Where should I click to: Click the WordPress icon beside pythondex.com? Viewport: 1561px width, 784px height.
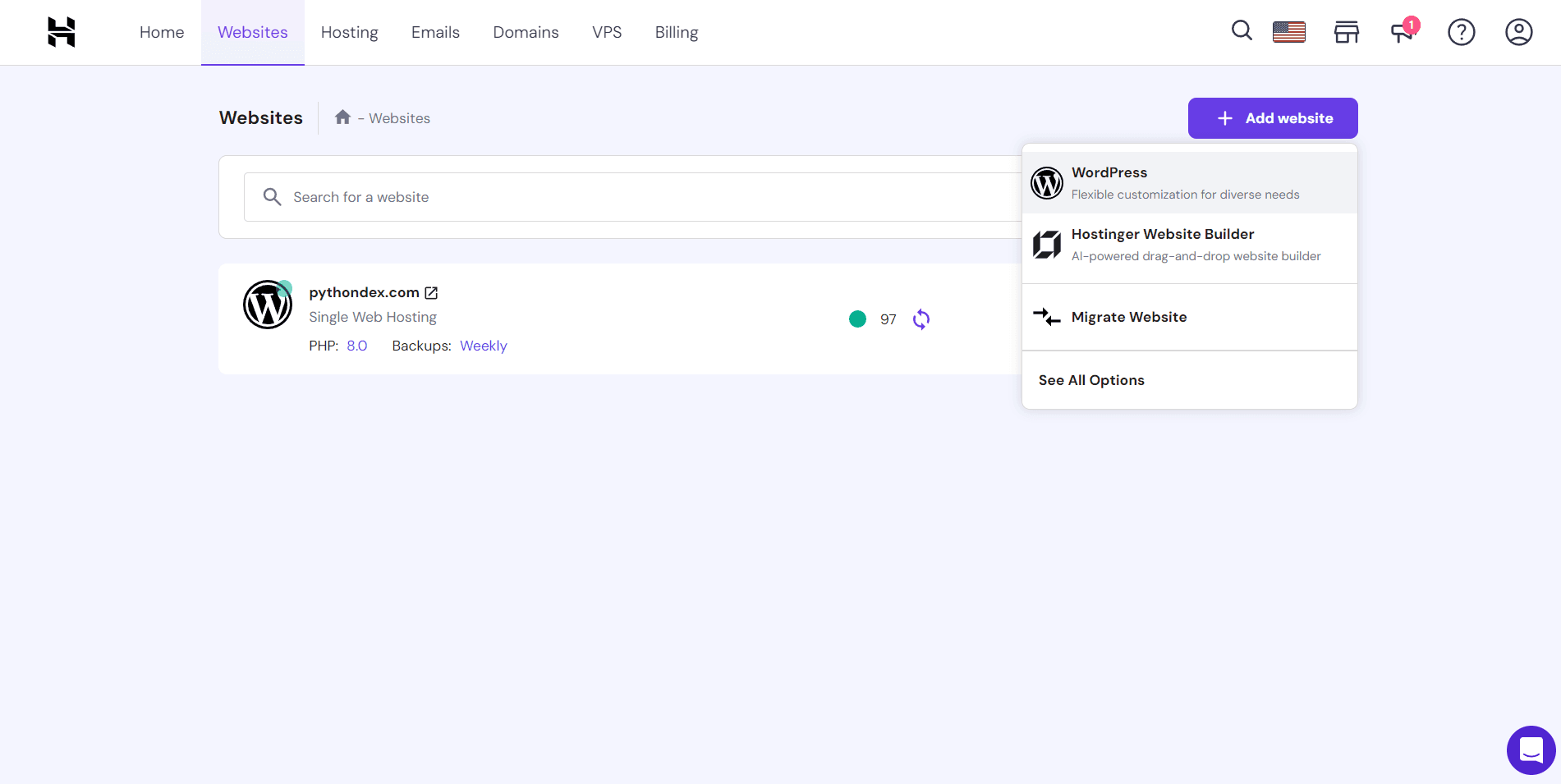click(268, 305)
